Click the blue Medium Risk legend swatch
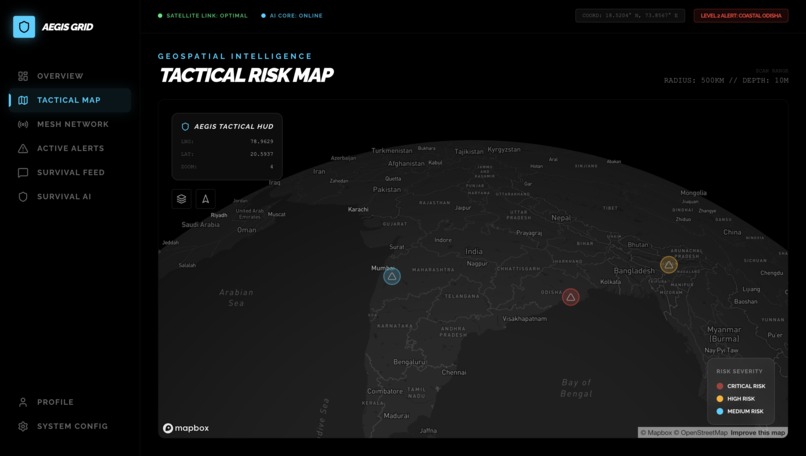This screenshot has height=456, width=806. pos(720,411)
